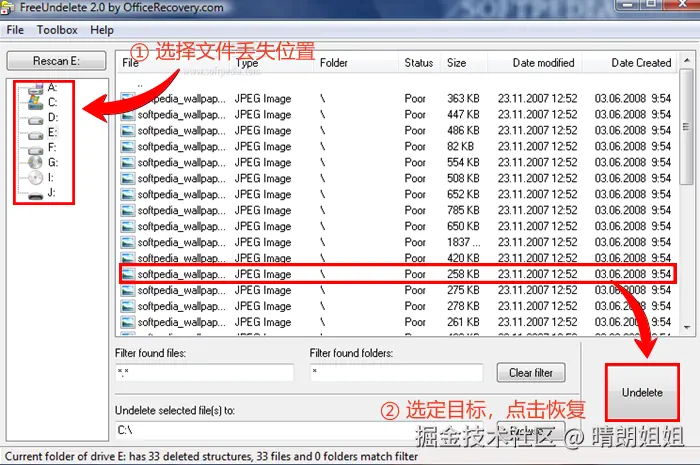Click the C: drive label in tree
The width and height of the screenshot is (700, 465).
(52, 103)
